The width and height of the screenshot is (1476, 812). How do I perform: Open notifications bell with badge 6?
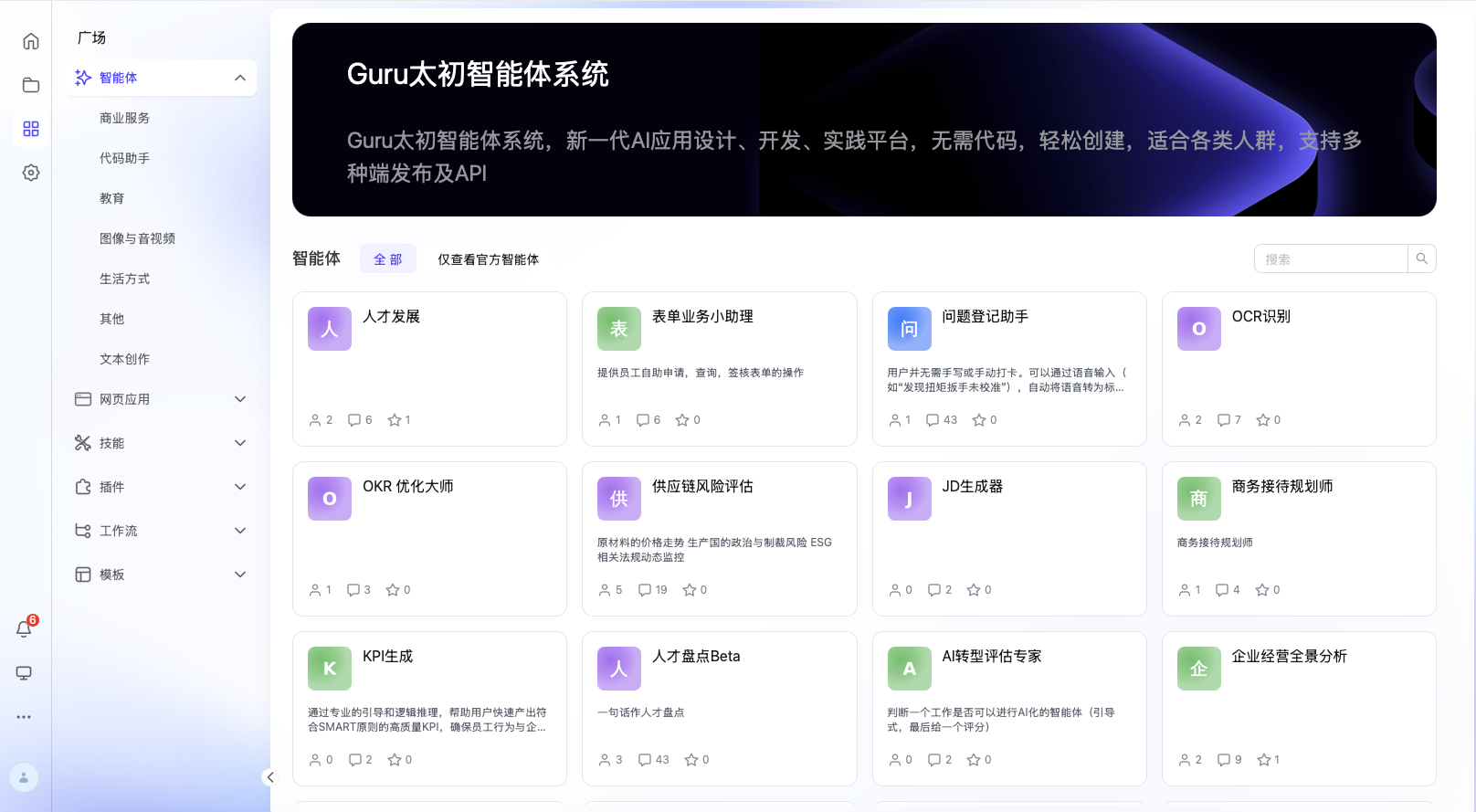coord(25,628)
